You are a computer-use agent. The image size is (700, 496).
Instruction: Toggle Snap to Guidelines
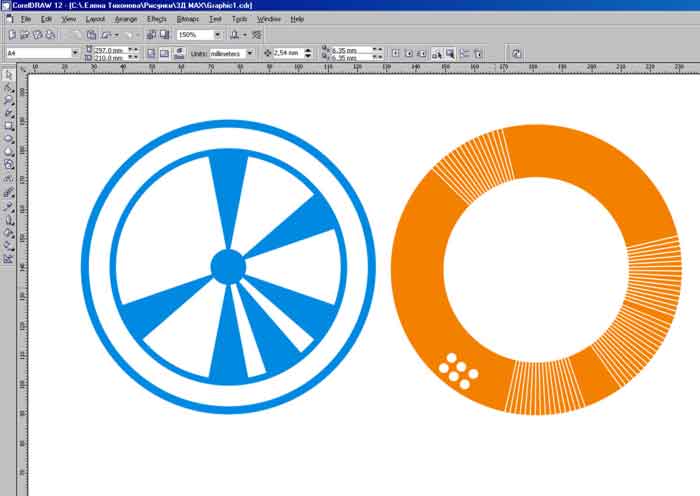408,54
